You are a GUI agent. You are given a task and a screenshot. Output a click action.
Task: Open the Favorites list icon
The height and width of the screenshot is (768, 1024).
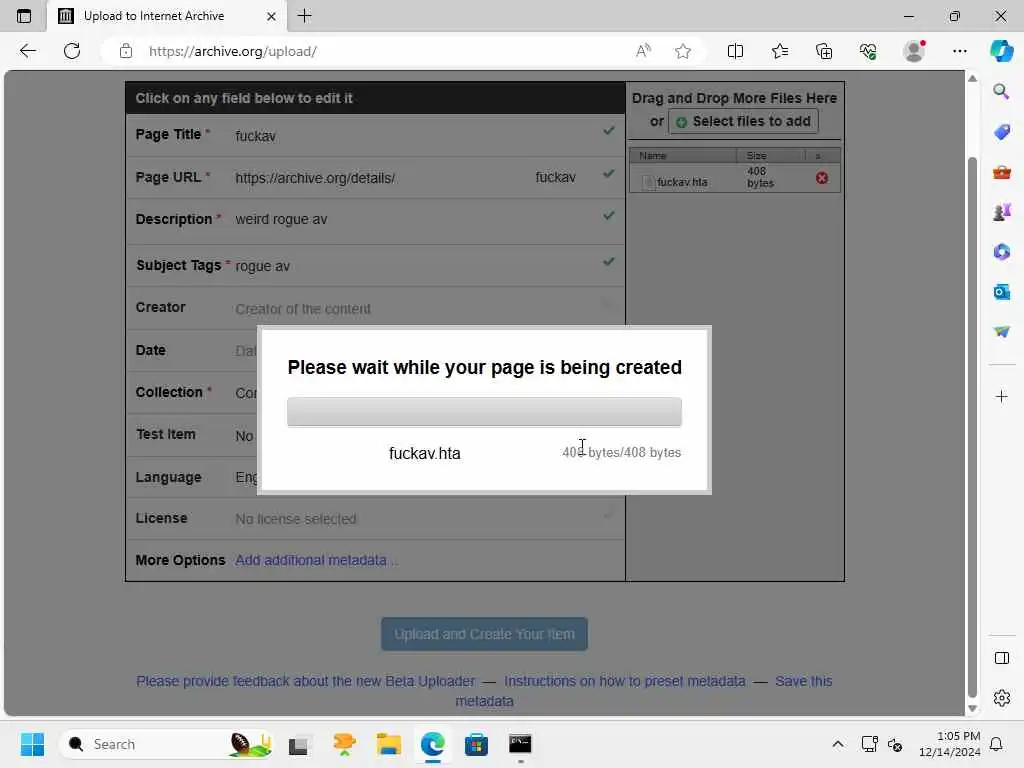pyautogui.click(x=780, y=51)
